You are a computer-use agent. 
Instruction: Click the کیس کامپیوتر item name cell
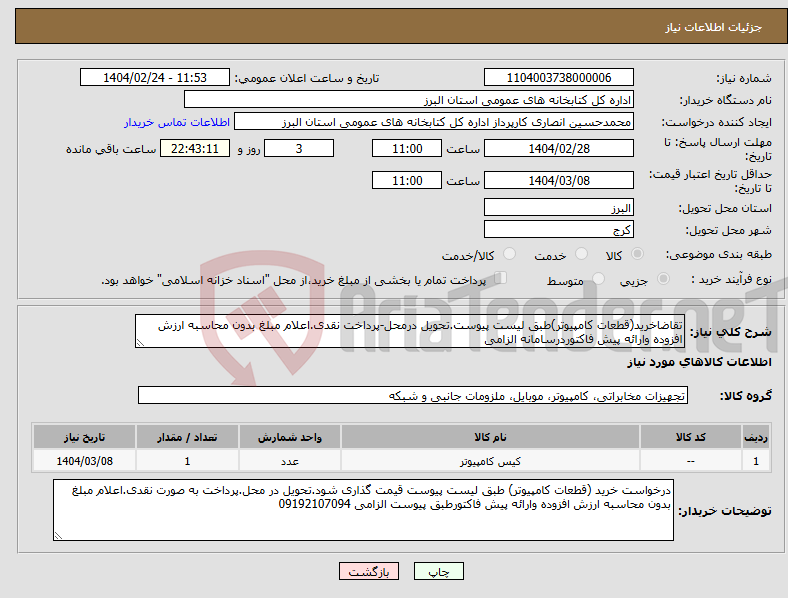[x=490, y=461]
